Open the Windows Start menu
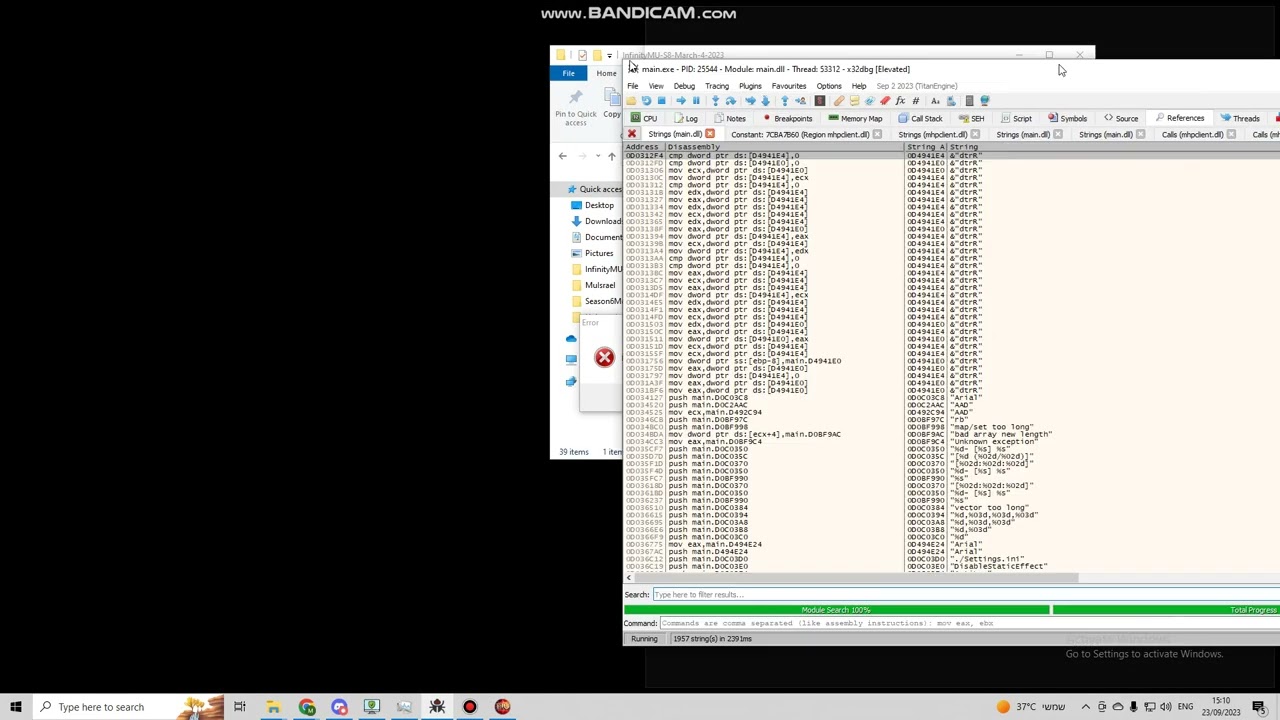This screenshot has width=1280, height=720. (x=16, y=707)
